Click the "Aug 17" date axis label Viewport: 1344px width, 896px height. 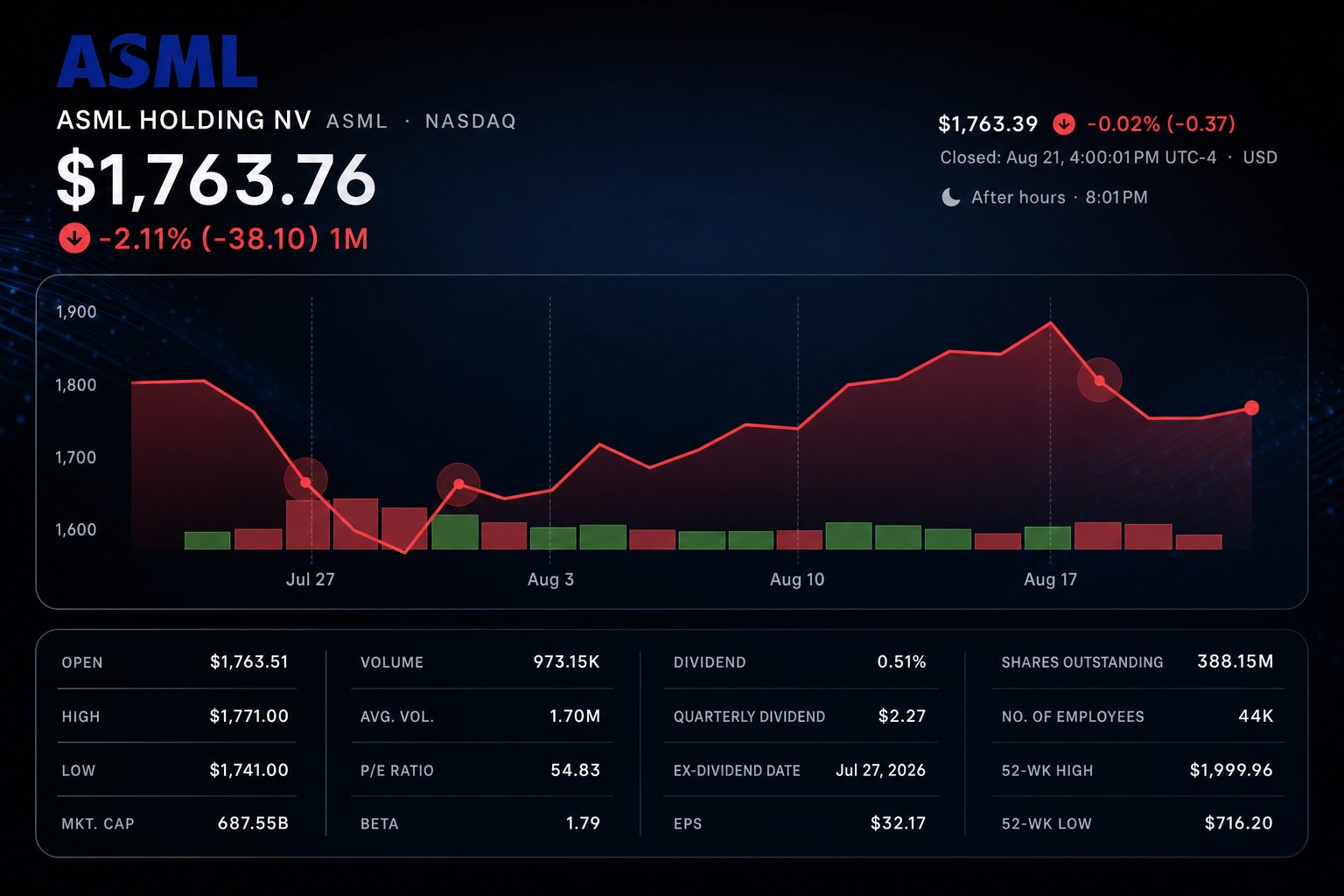click(x=1051, y=579)
